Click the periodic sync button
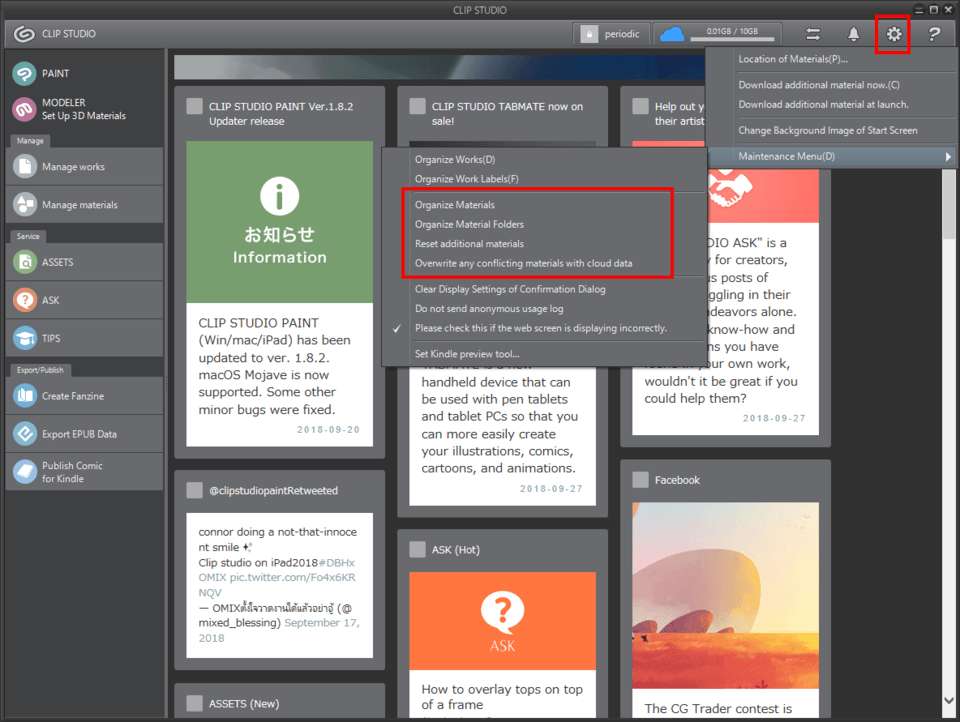 [611, 34]
